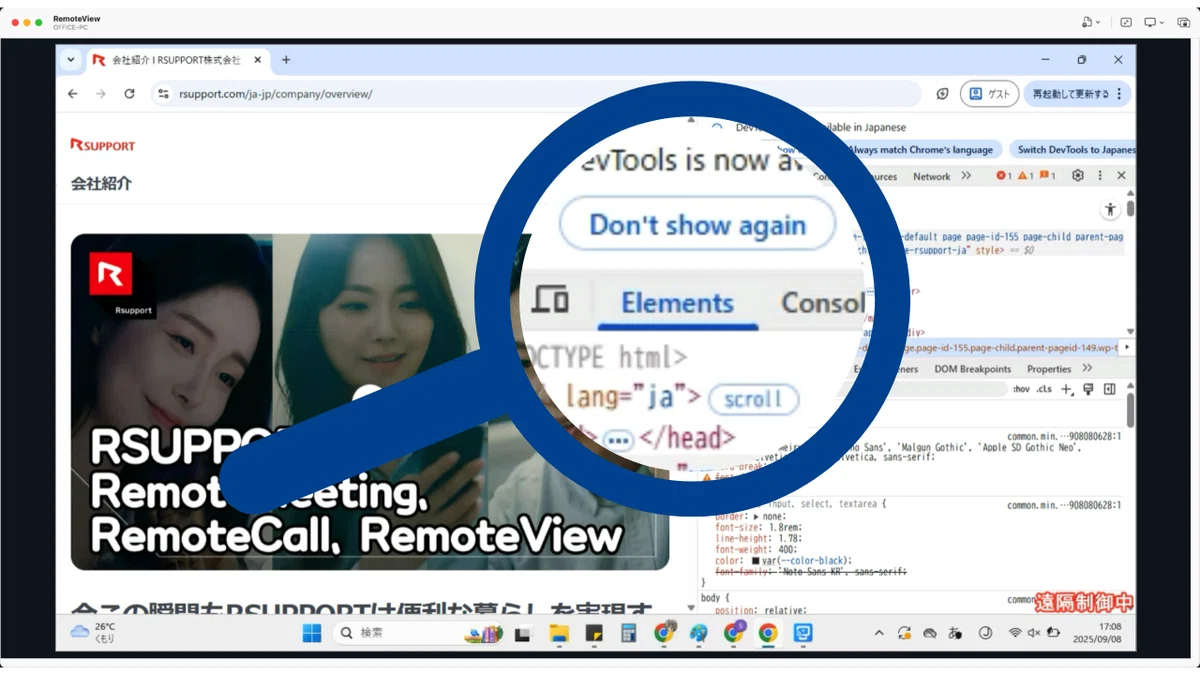Expand more DevTools panel tabs chevron
The image size is (1200, 675).
pos(966,176)
